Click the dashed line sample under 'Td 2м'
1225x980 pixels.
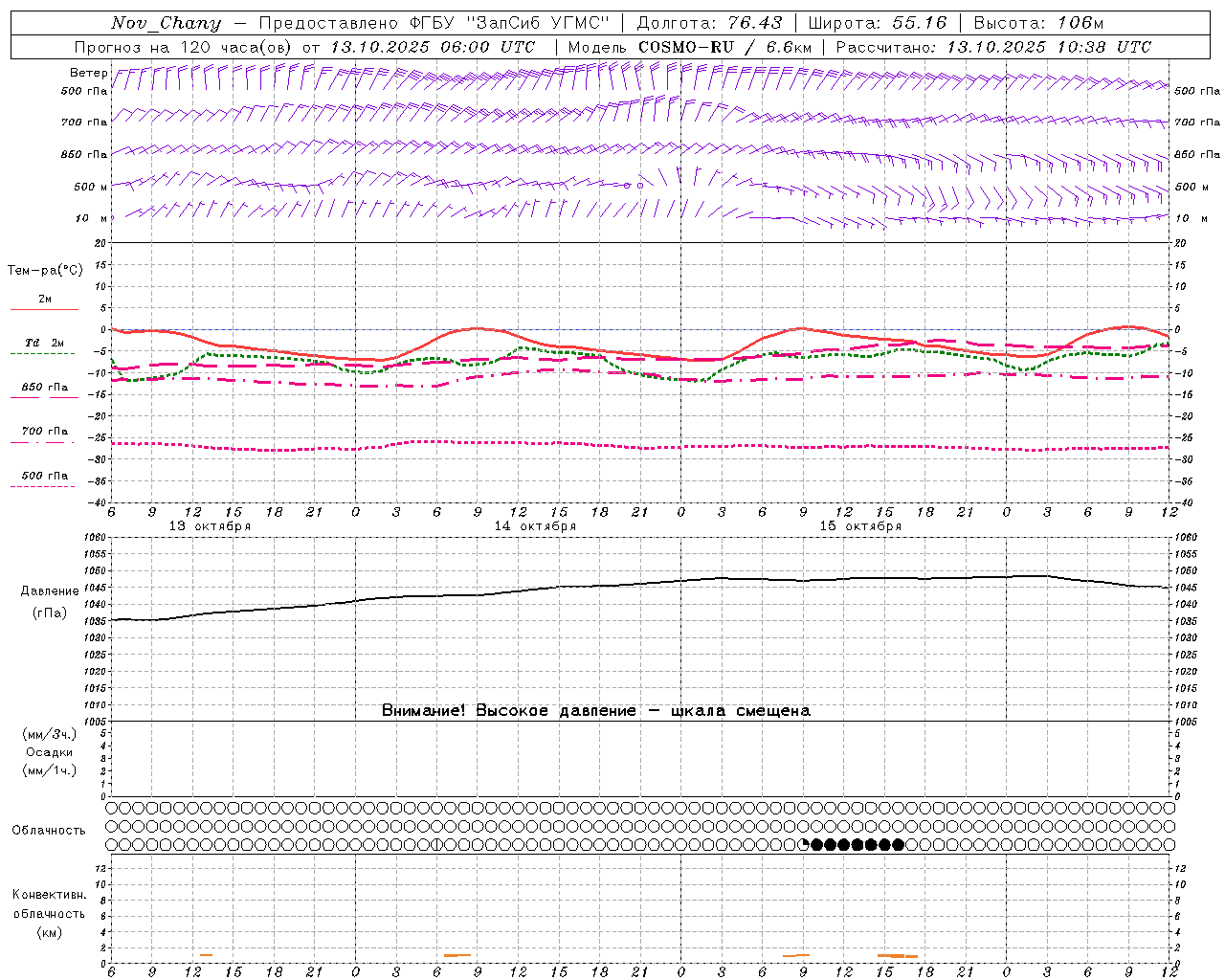coord(42,354)
